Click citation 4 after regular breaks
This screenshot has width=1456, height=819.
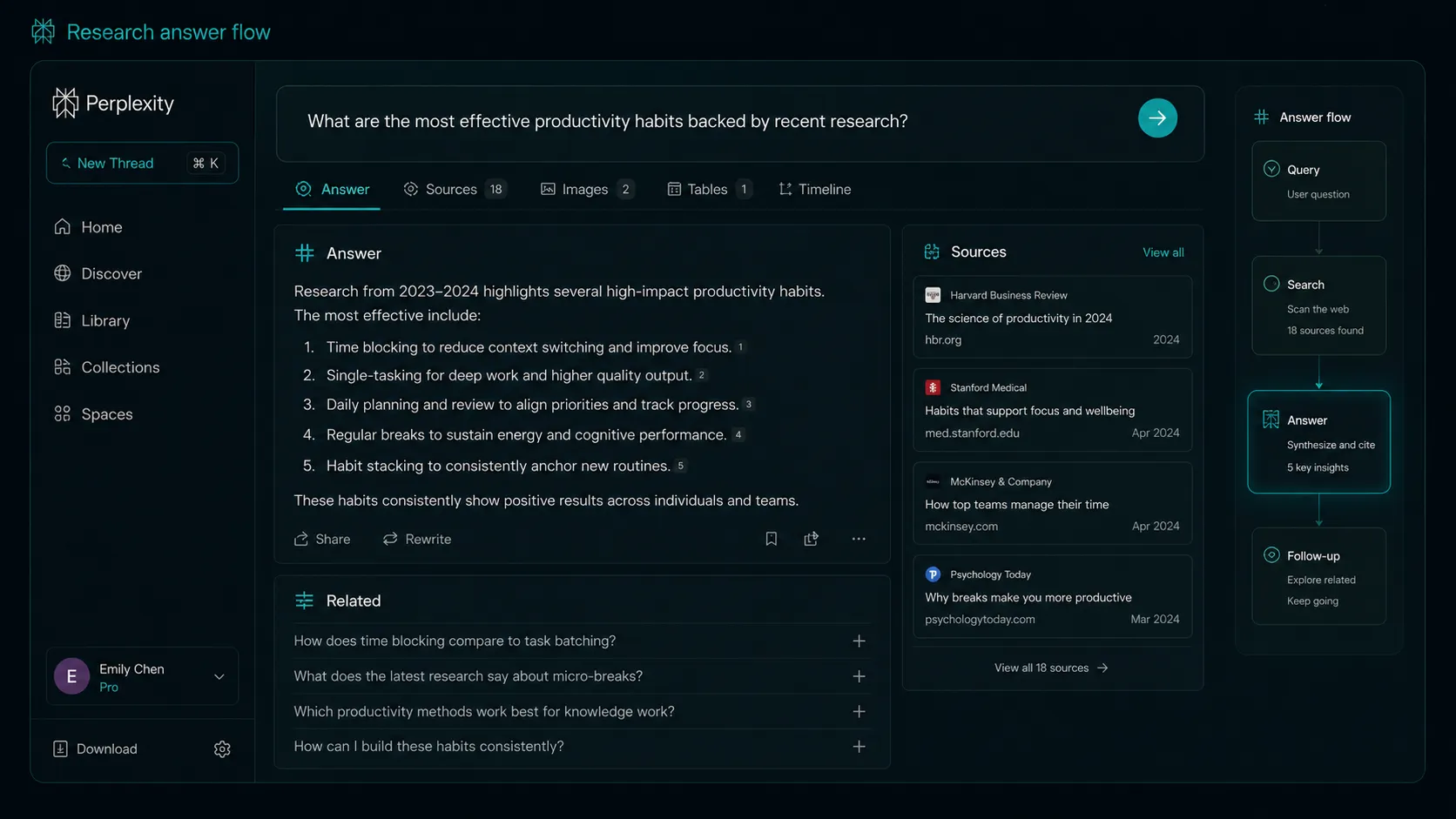click(x=738, y=434)
